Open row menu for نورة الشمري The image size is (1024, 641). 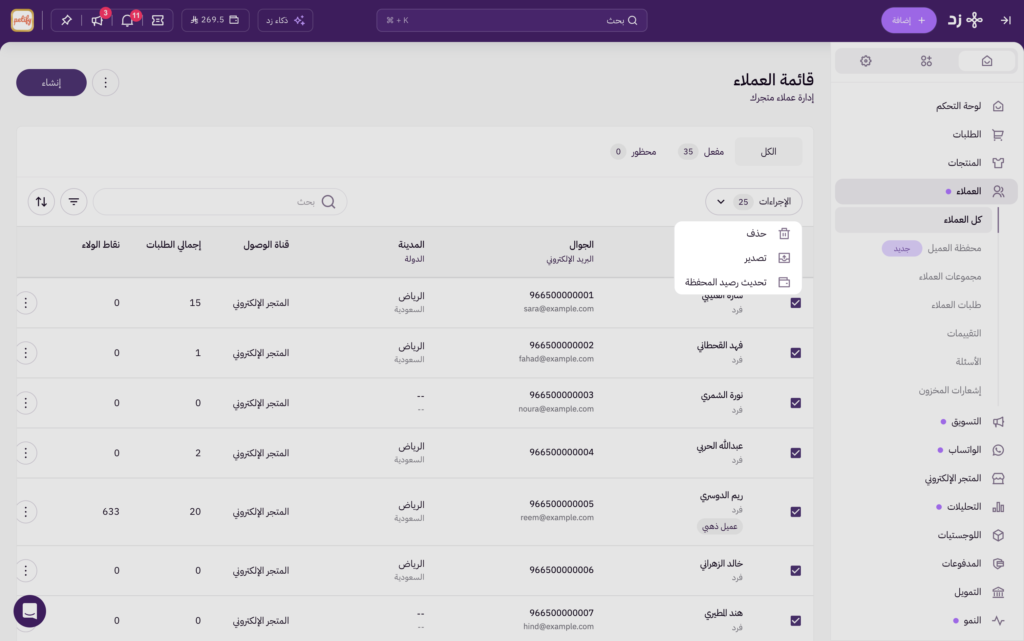point(26,403)
